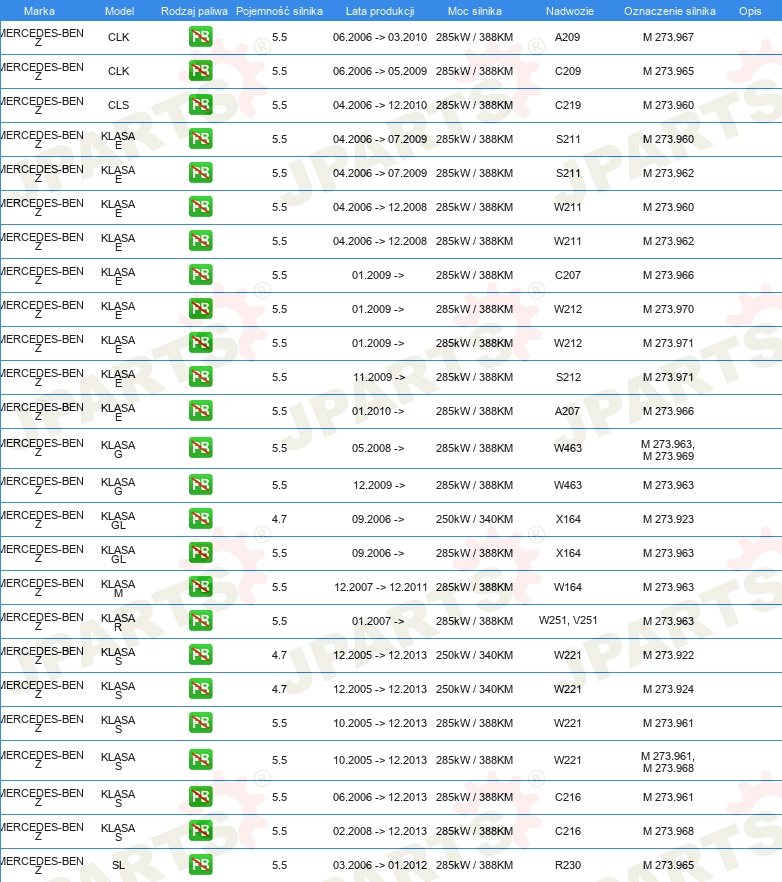Viewport: 782px width, 882px height.
Task: Select engine code M 273.922
Action: pos(668,655)
